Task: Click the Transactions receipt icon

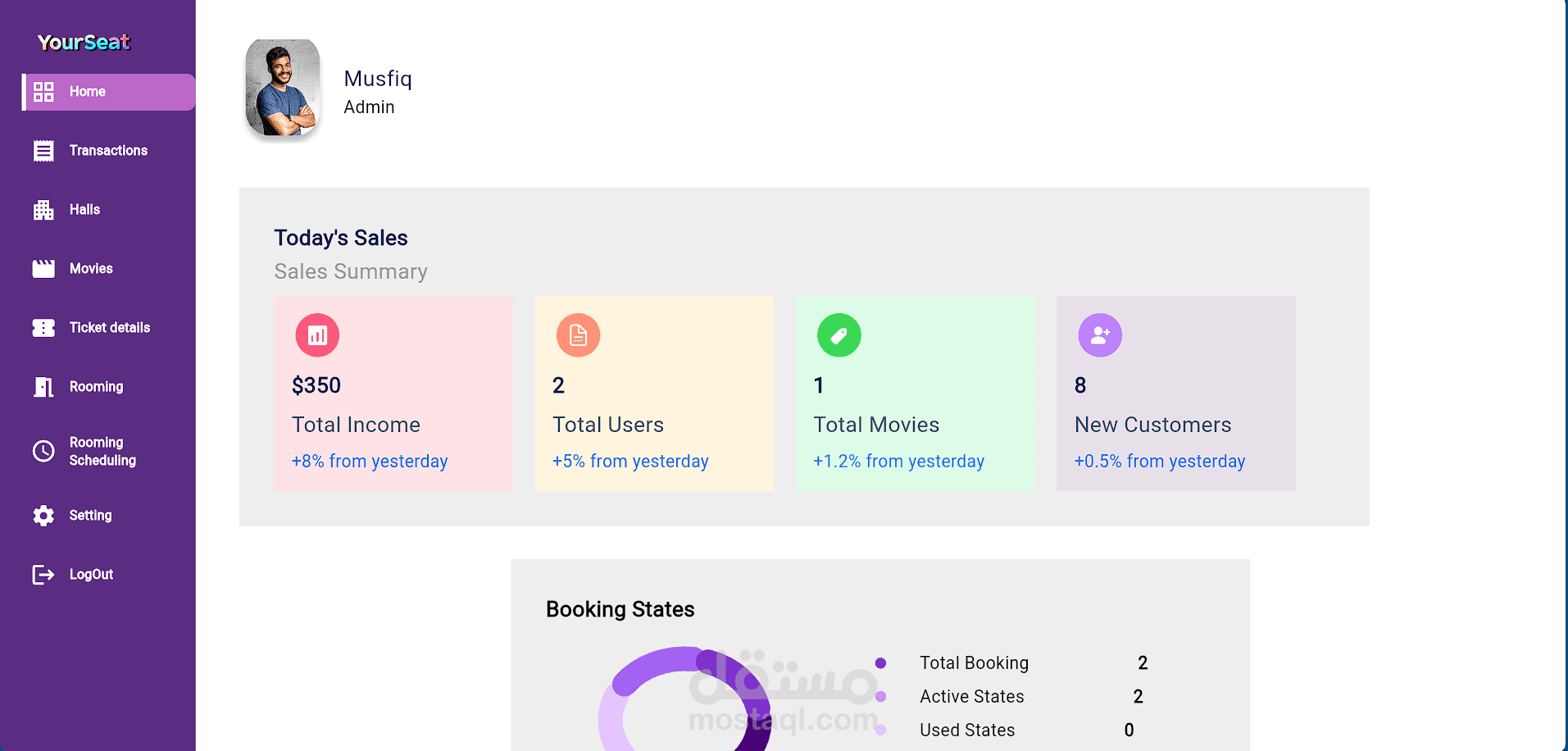Action: point(43,151)
